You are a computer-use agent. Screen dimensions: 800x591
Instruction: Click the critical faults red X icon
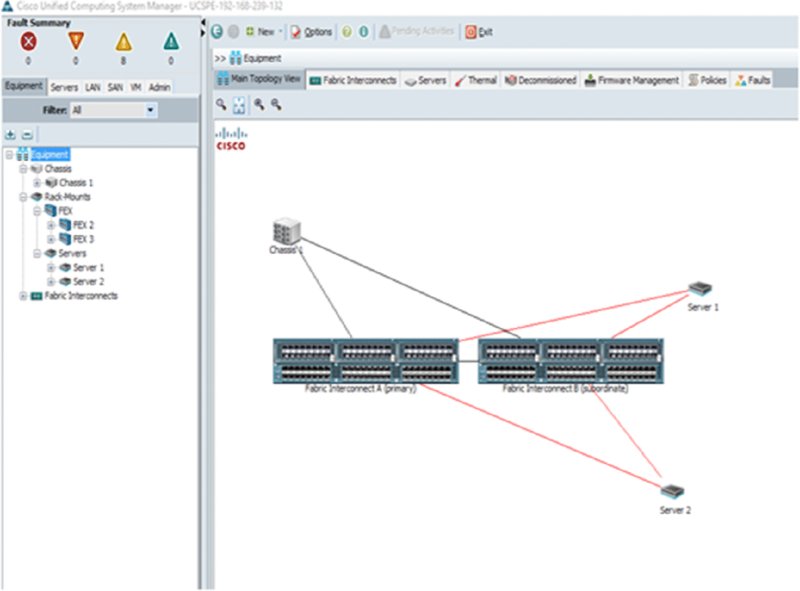(28, 42)
